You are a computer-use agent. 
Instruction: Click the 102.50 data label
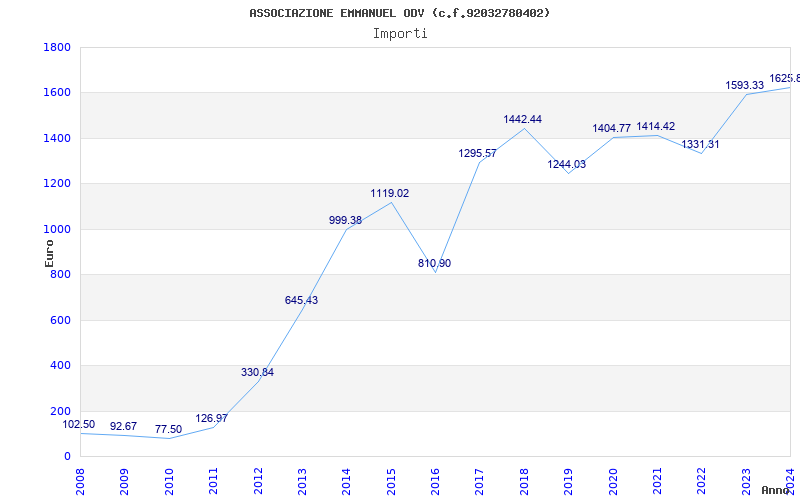point(79,424)
